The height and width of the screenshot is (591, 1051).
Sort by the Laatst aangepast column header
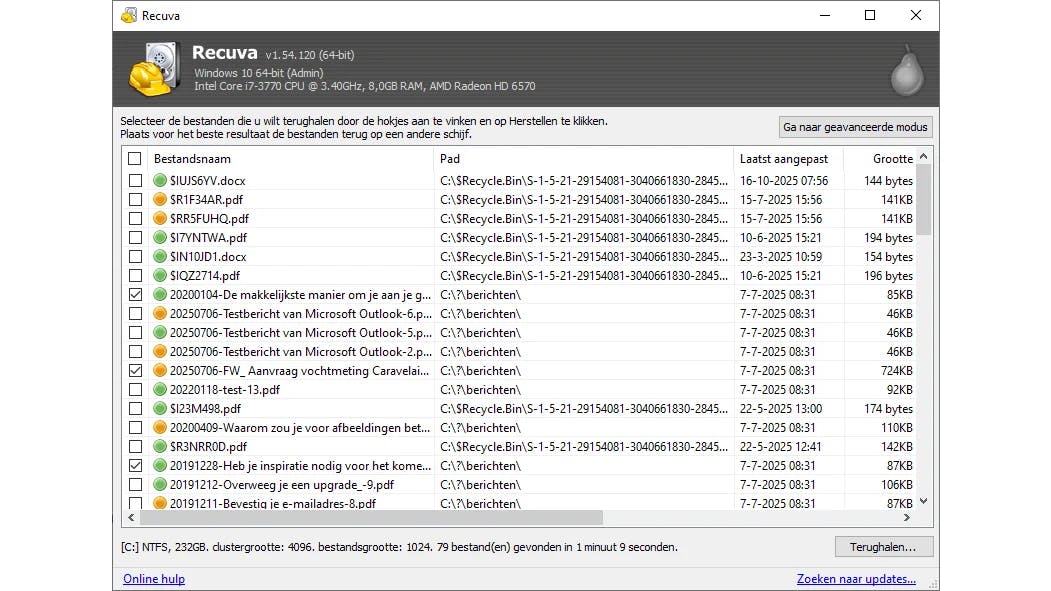point(784,159)
